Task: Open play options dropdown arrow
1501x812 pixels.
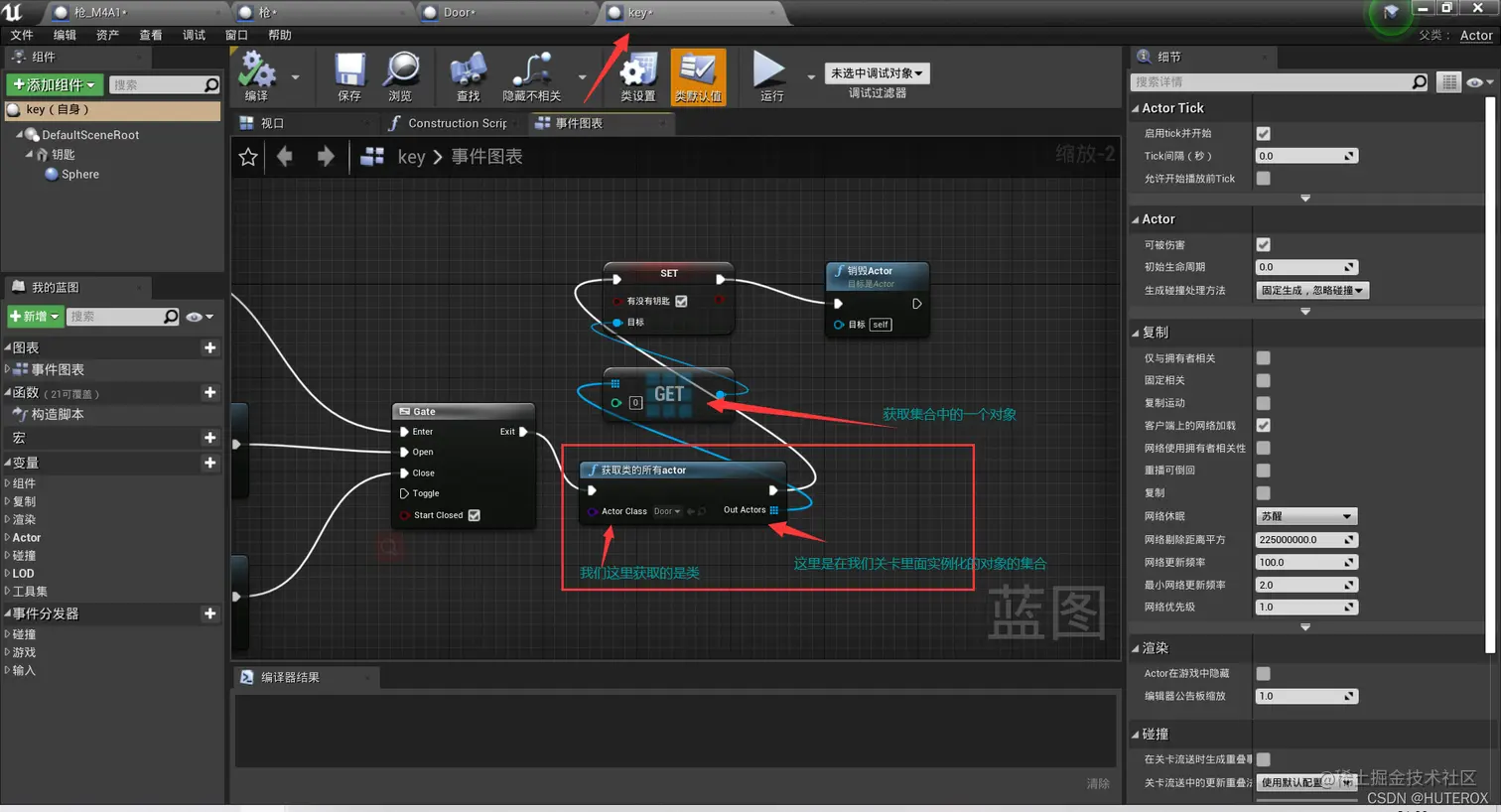Action: [811, 76]
